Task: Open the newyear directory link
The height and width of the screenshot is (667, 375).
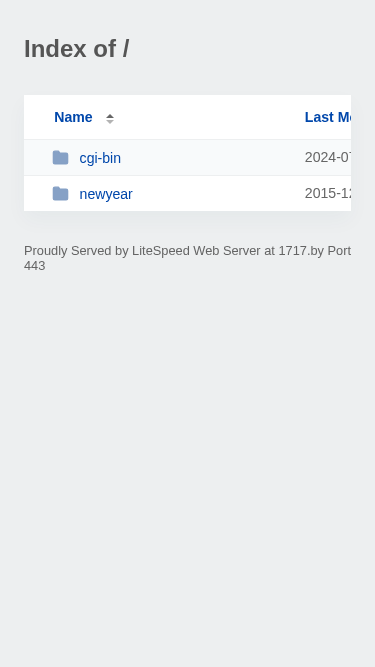Action: [x=106, y=194]
